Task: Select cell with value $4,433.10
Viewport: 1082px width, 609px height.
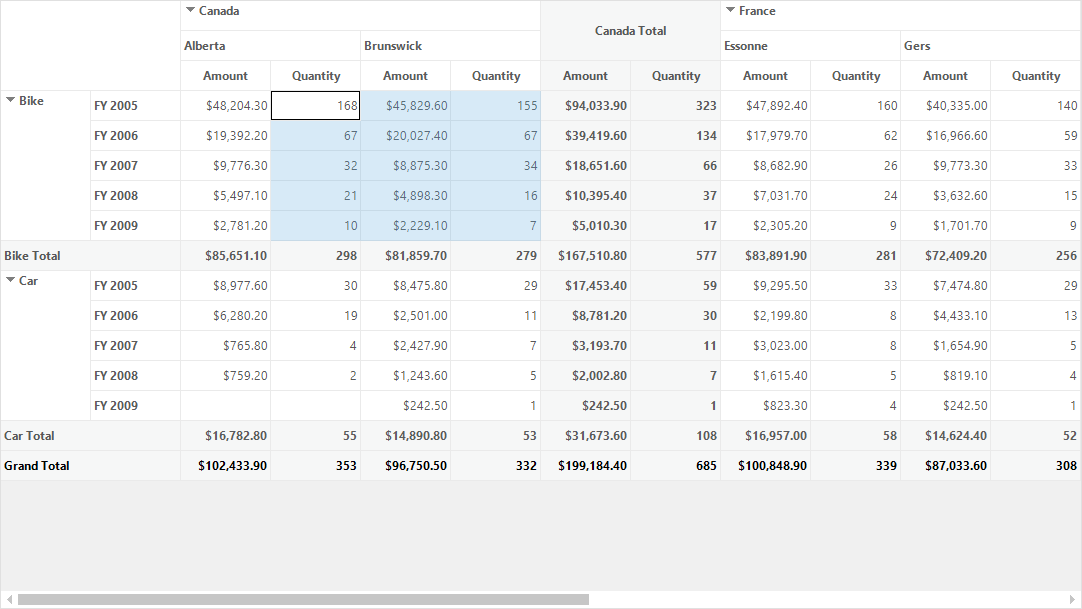Action: [946, 315]
